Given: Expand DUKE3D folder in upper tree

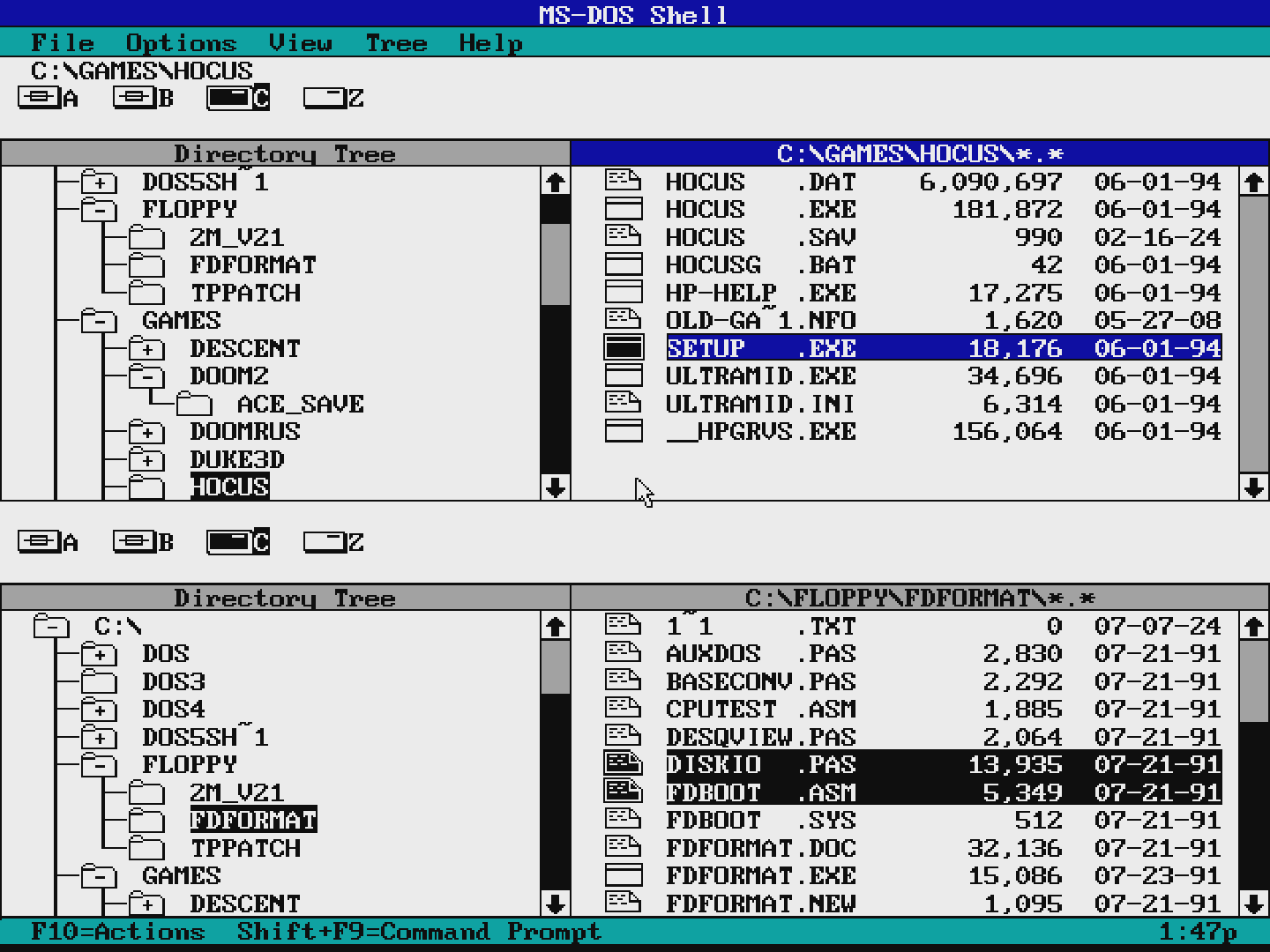Looking at the screenshot, I should pyautogui.click(x=146, y=459).
